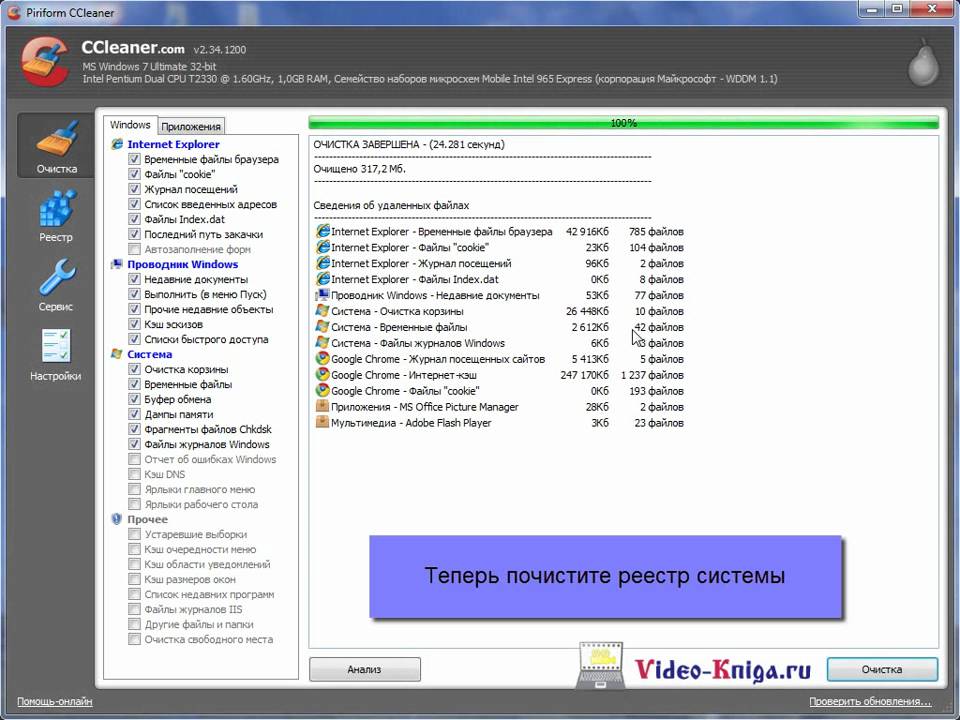Viewport: 960px width, 720px height.
Task: Click IE icon on Журнал посещений result row
Action: coord(322,263)
